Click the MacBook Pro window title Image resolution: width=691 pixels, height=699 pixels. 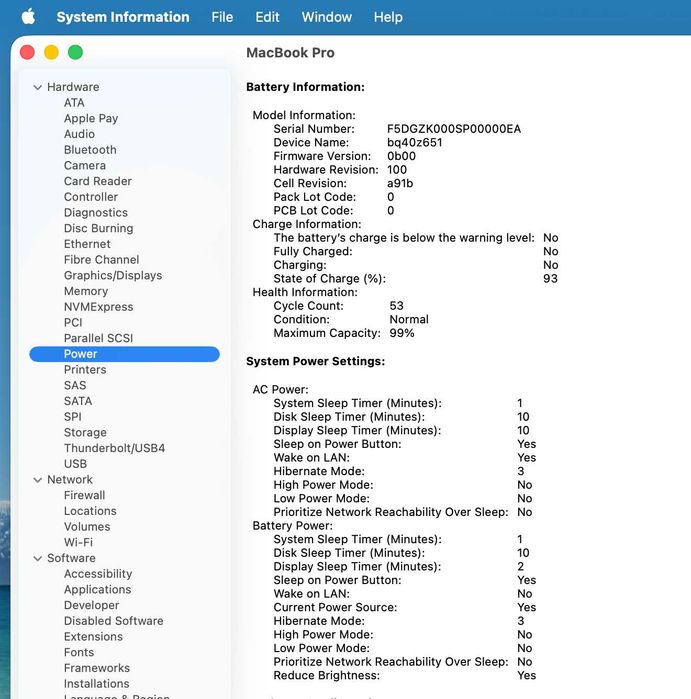[x=290, y=53]
